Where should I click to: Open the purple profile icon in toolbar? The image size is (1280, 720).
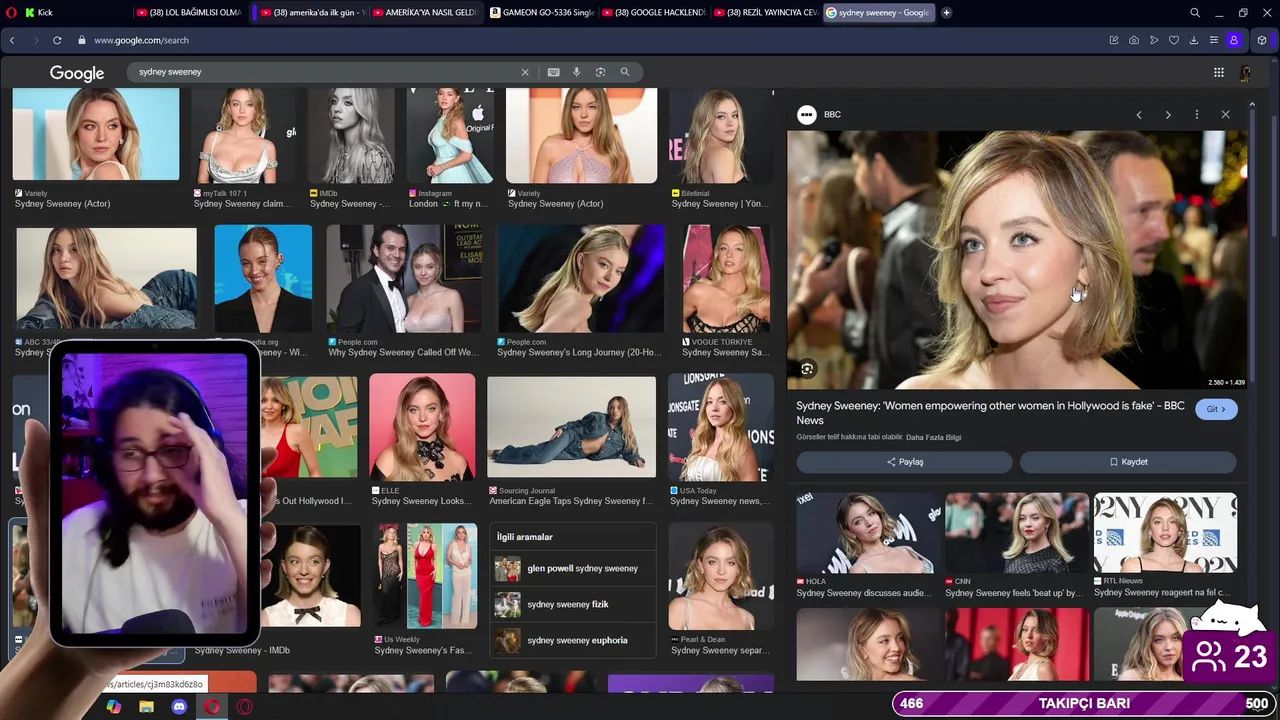click(x=1234, y=40)
